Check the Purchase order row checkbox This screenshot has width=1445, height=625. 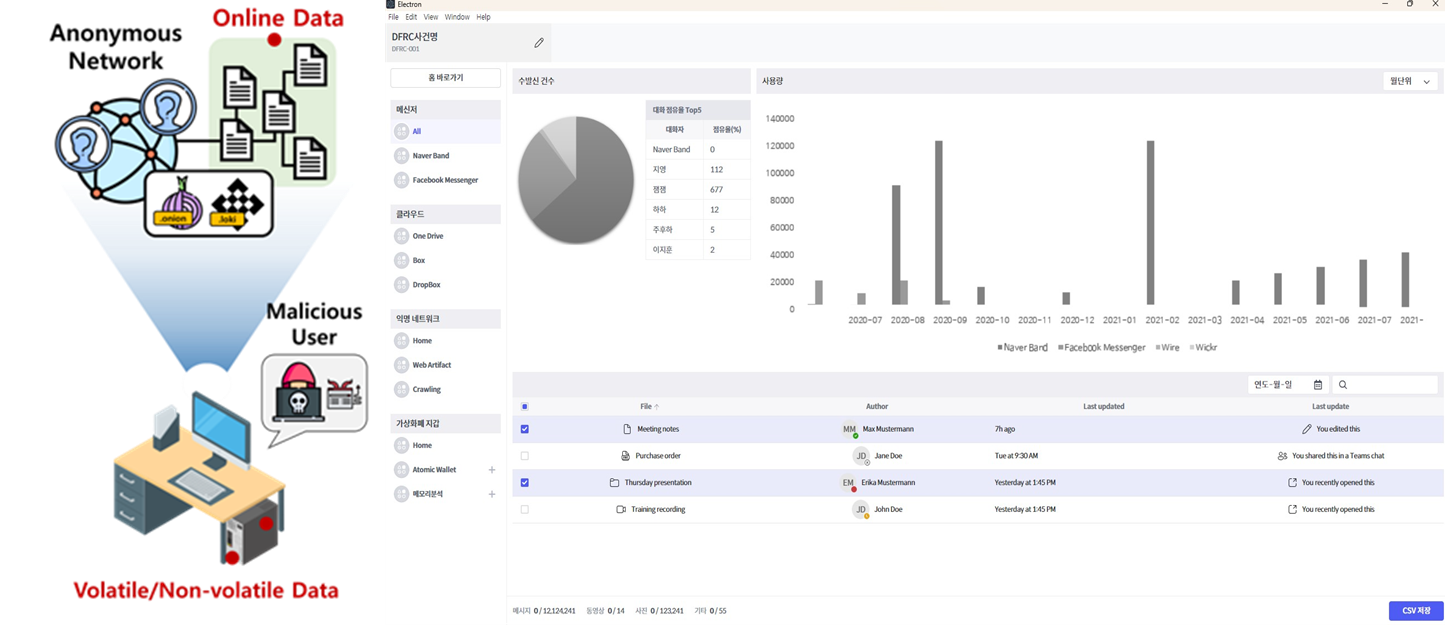coord(525,456)
